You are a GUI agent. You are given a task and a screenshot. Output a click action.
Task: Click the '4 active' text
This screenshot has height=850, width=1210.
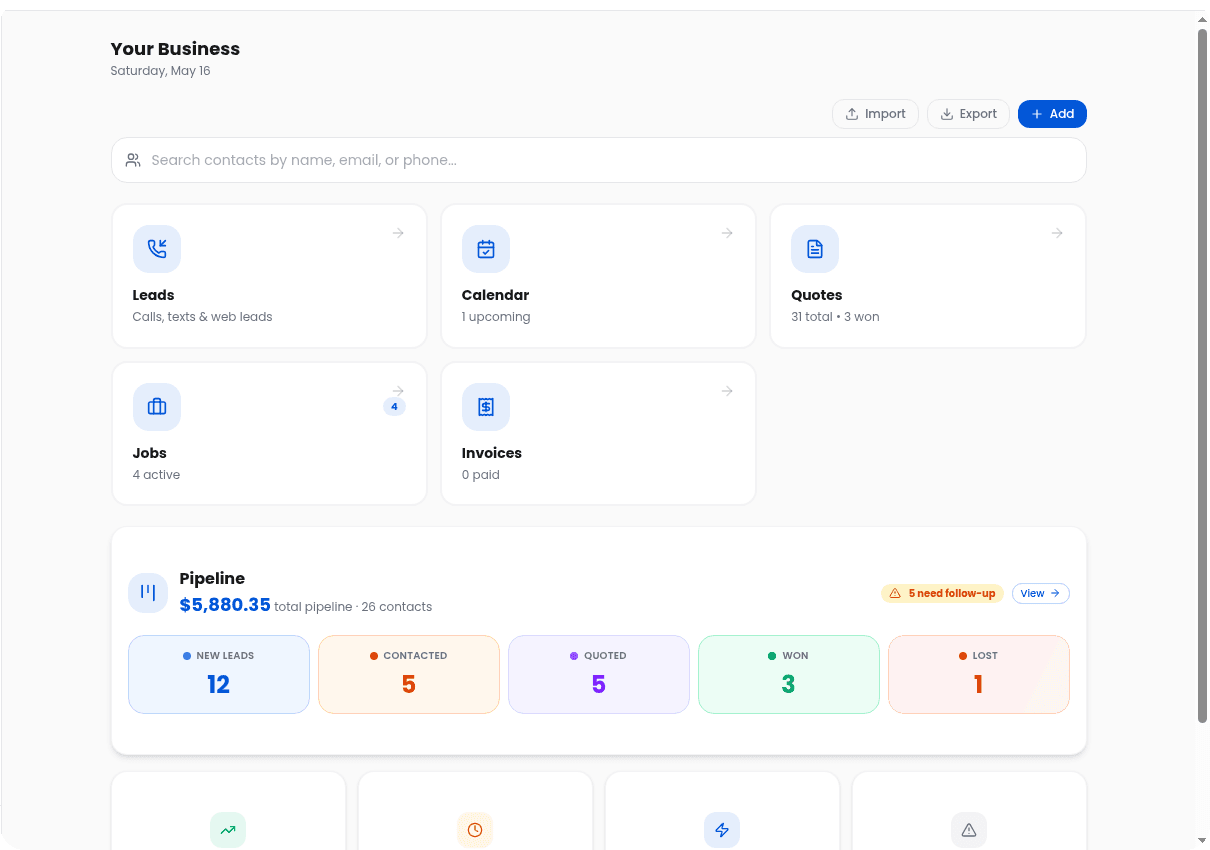[x=156, y=475]
